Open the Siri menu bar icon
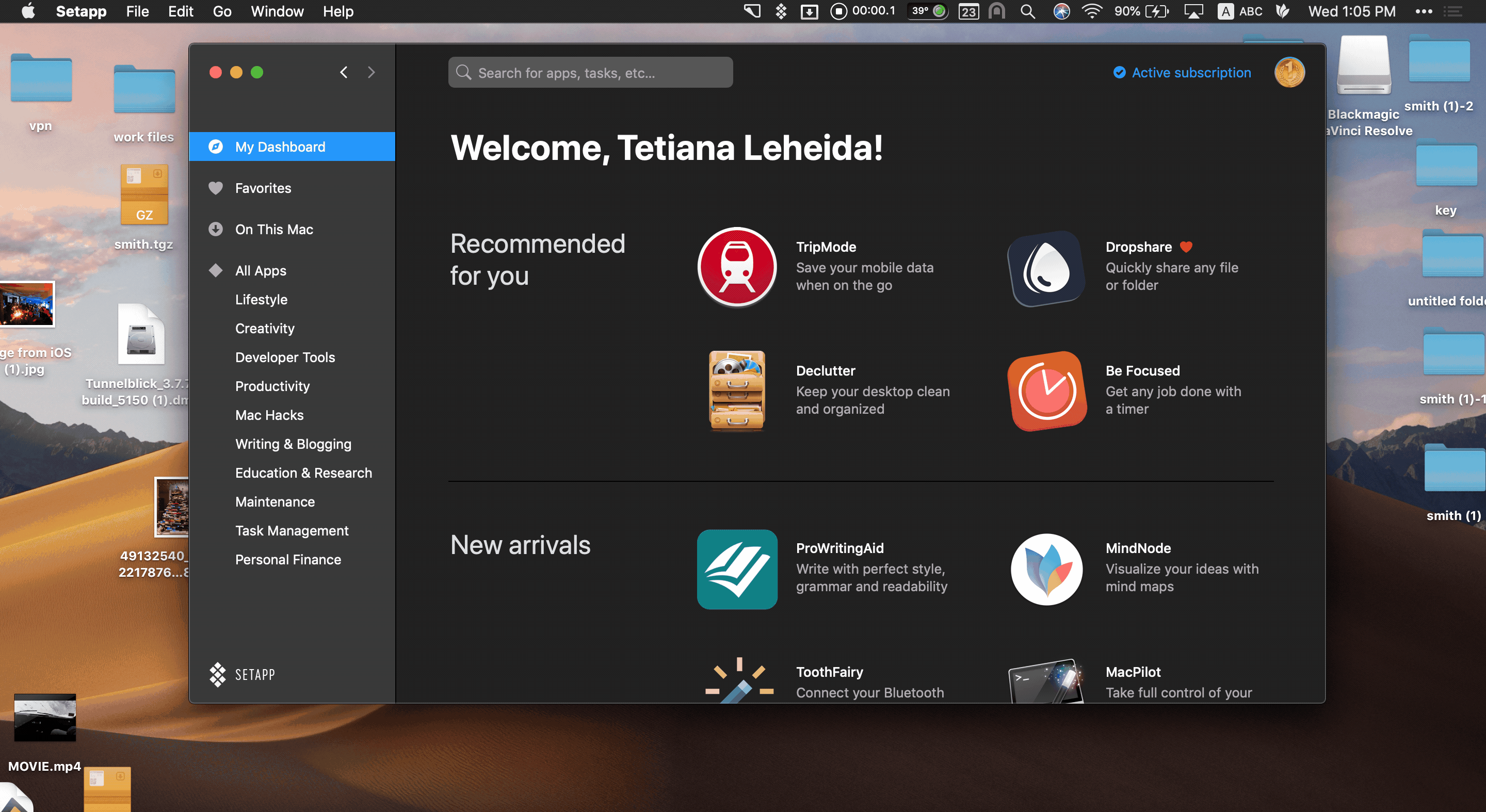Screen dimensions: 1486x812 [1061, 11]
